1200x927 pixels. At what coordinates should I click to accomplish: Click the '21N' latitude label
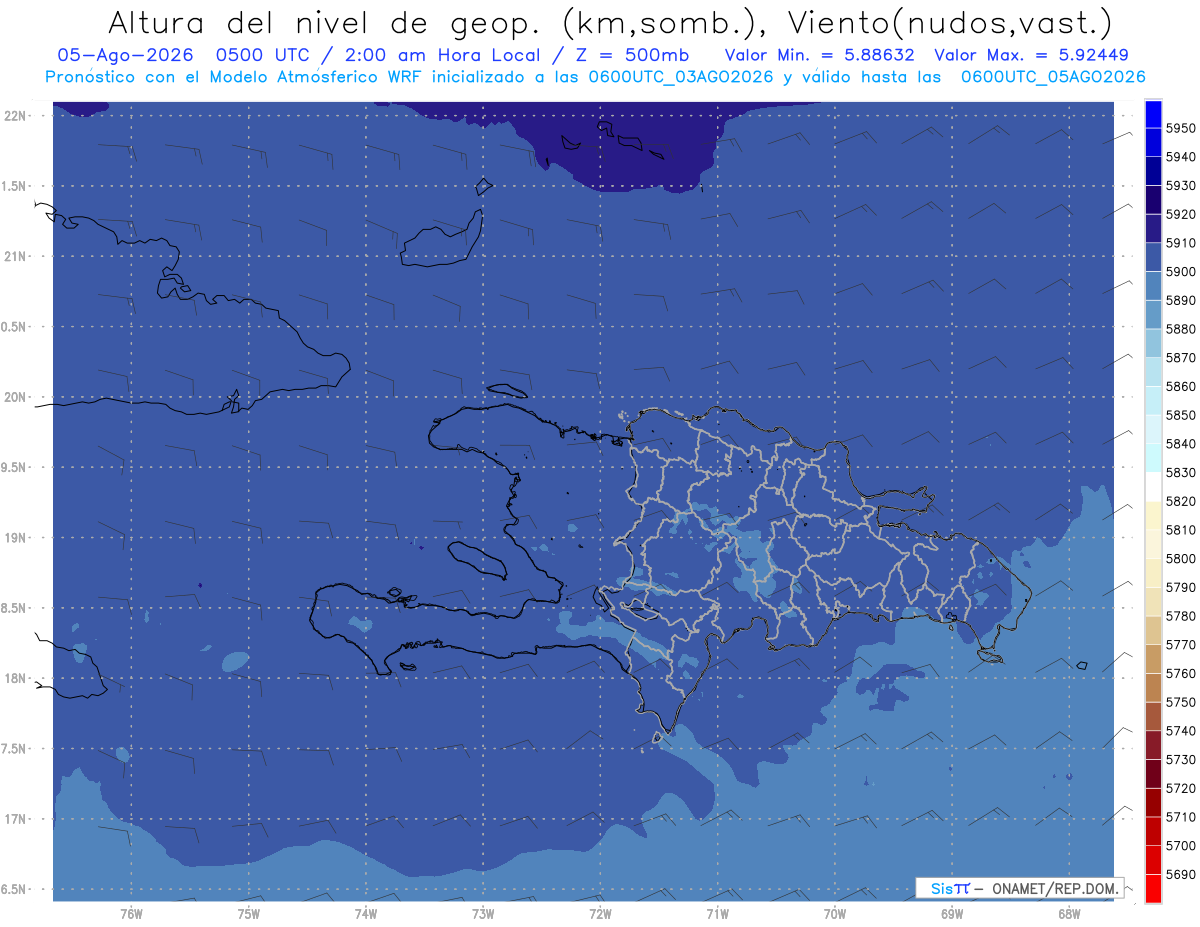click(15, 256)
